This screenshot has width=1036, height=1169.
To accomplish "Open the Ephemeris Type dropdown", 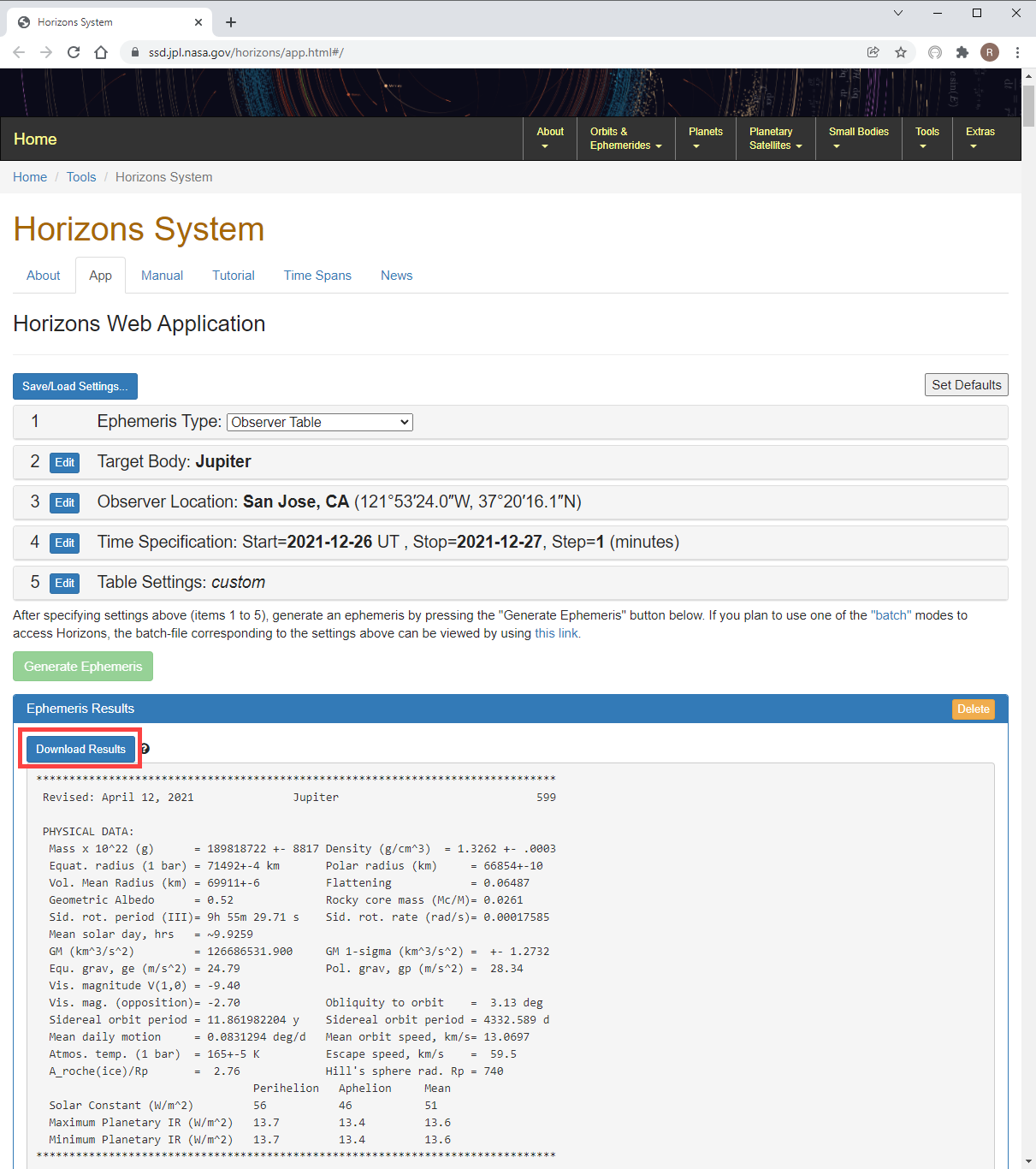I will click(x=320, y=422).
